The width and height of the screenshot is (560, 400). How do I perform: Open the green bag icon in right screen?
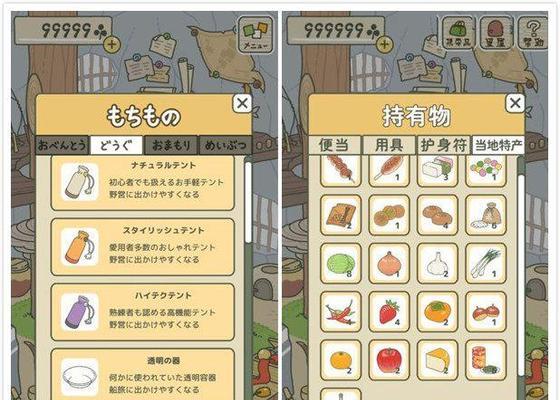(x=459, y=33)
